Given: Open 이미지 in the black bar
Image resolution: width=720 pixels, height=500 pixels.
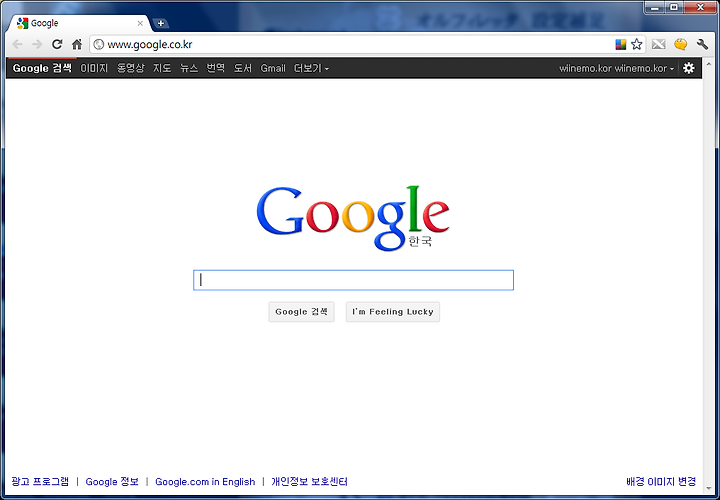Looking at the screenshot, I should (94, 68).
